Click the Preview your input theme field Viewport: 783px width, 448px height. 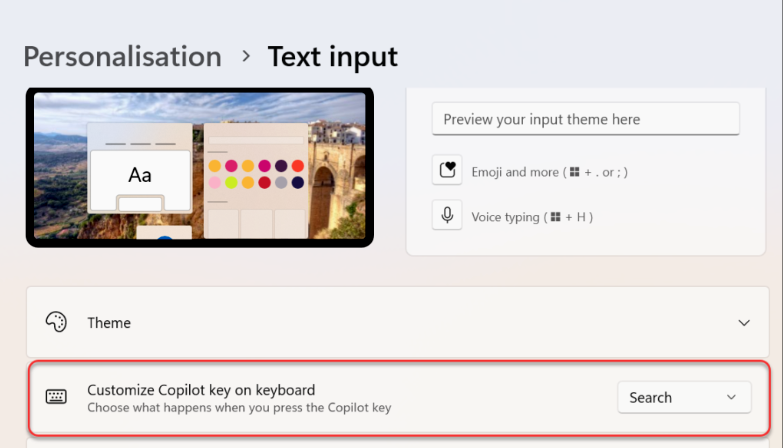coord(586,119)
